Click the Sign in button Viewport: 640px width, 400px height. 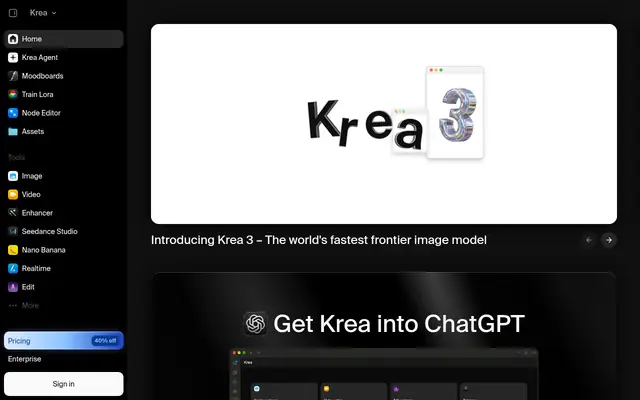click(64, 384)
